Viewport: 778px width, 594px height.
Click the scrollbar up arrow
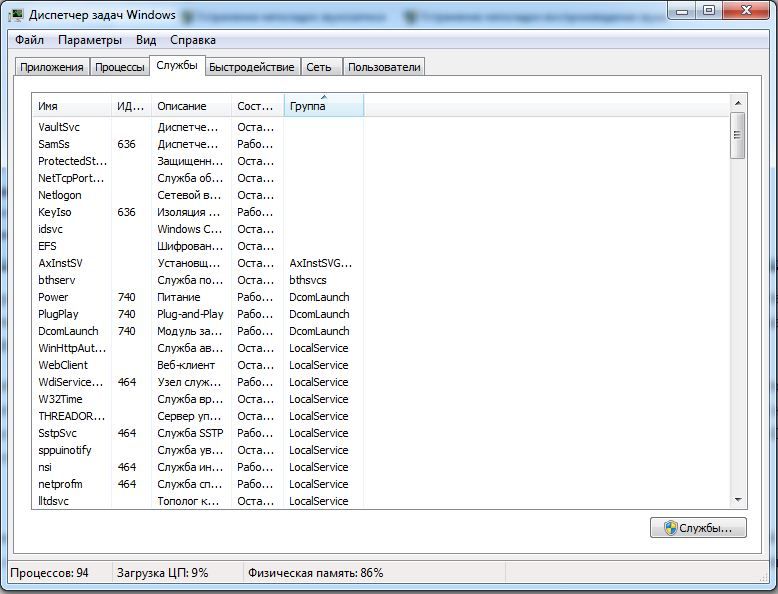point(738,103)
